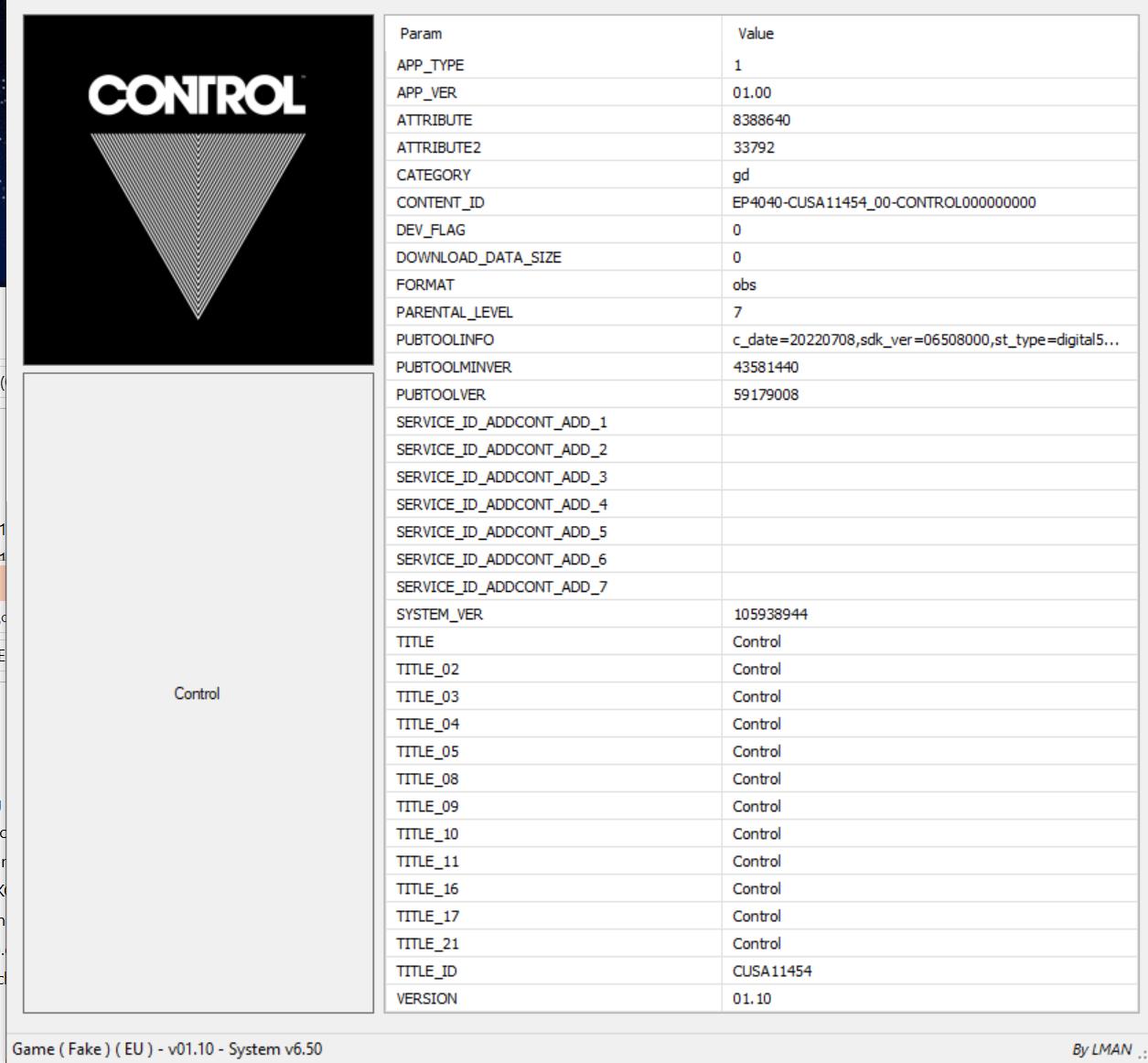This screenshot has height=1063, width=1148.
Task: Select the SERVICE_ID_ADDCONT_ADD_1 row
Action: tap(761, 422)
